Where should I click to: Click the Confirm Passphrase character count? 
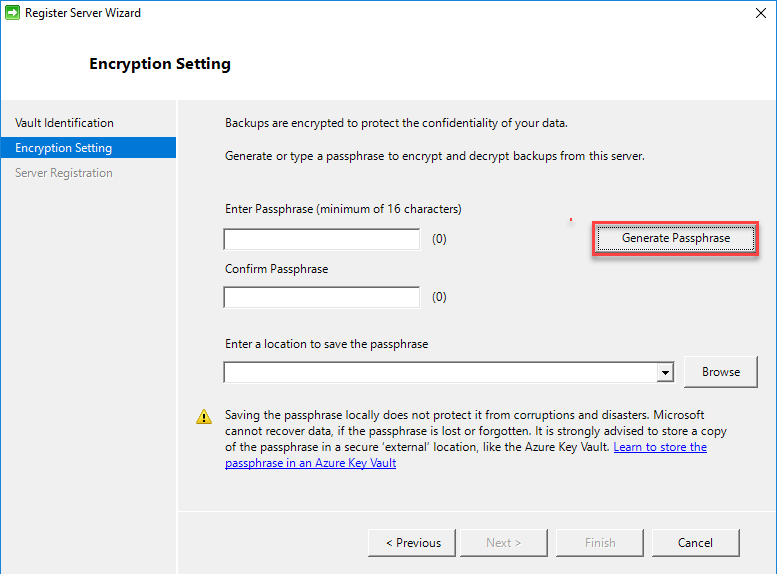pos(439,297)
